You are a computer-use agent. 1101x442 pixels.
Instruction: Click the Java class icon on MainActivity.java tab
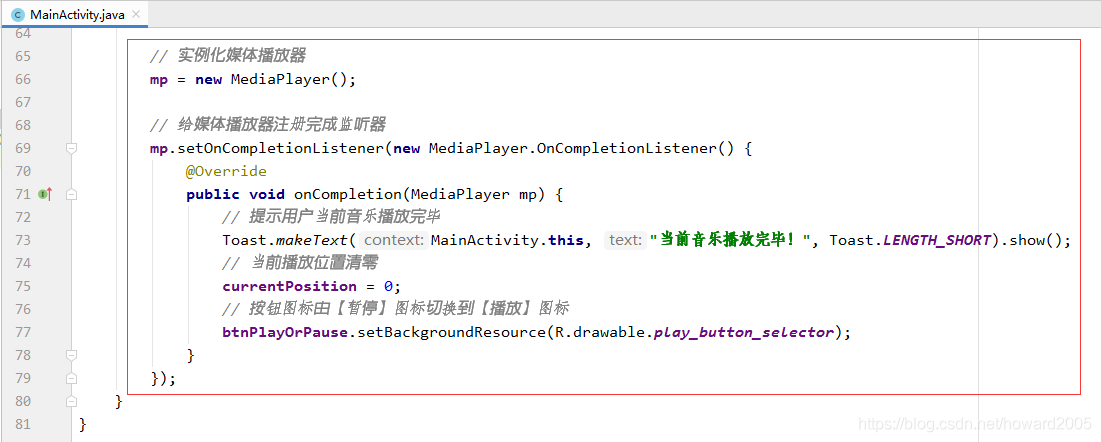pos(18,15)
